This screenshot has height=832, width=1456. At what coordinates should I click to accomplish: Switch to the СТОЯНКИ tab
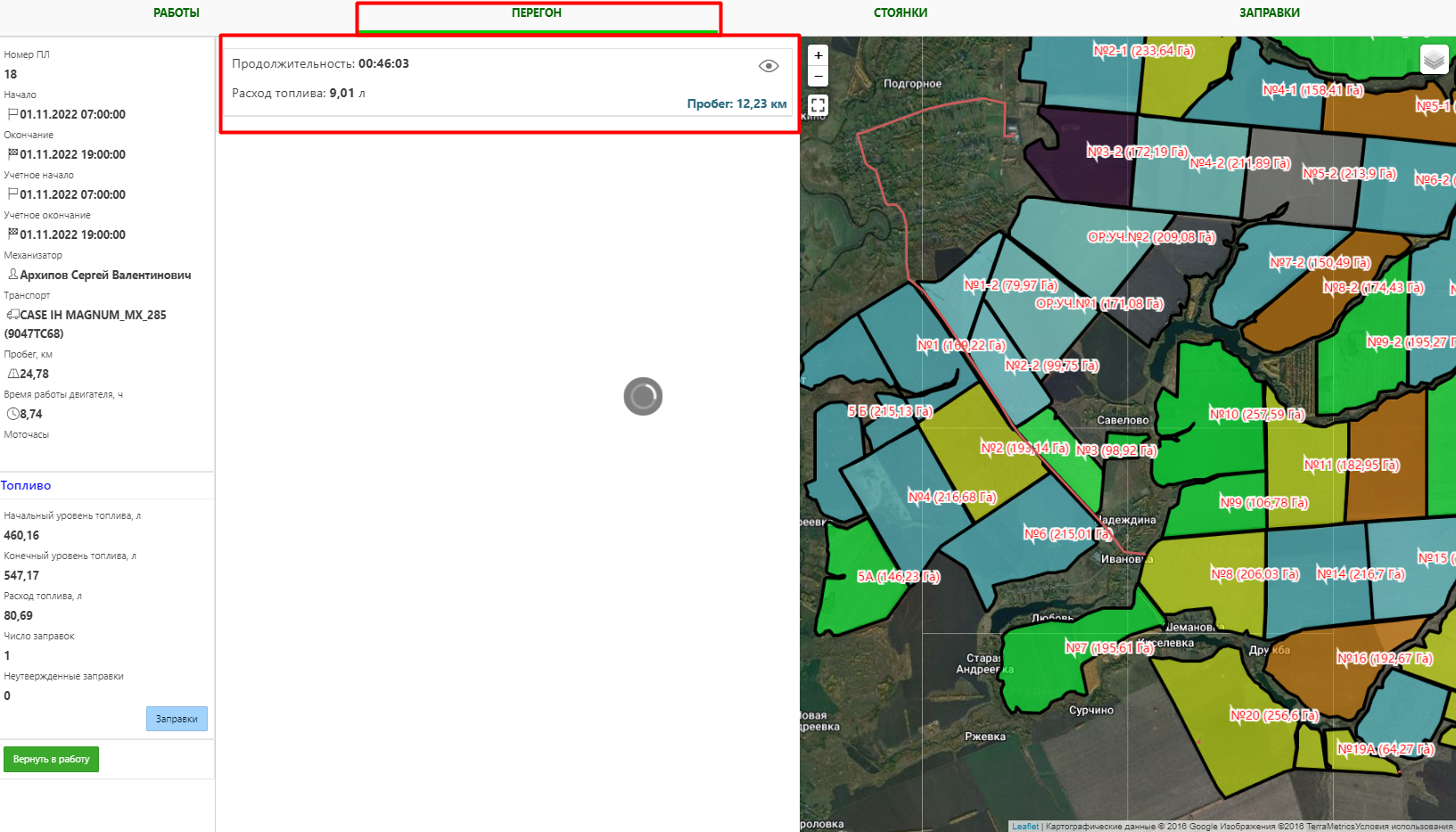[x=901, y=13]
